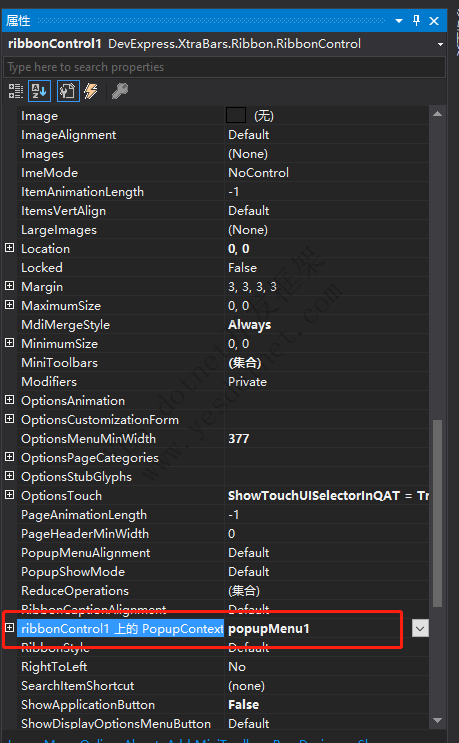Click the Locked property False value
The height and width of the screenshot is (743, 459).
pyautogui.click(x=243, y=268)
